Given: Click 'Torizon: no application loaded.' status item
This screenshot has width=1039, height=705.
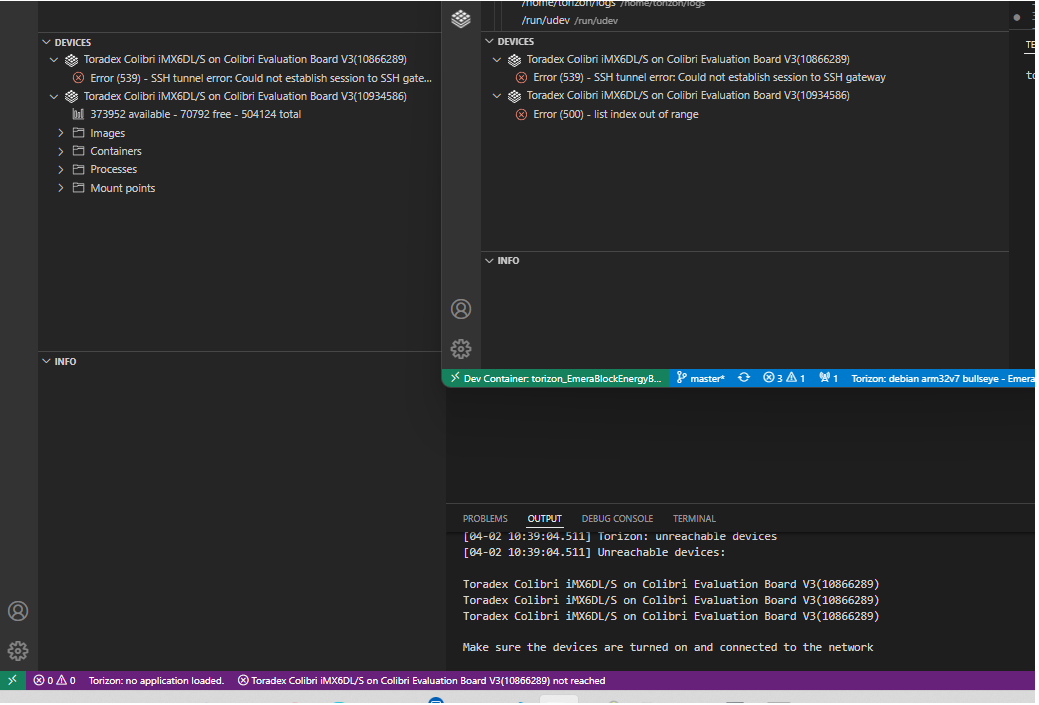Looking at the screenshot, I should coord(156,681).
